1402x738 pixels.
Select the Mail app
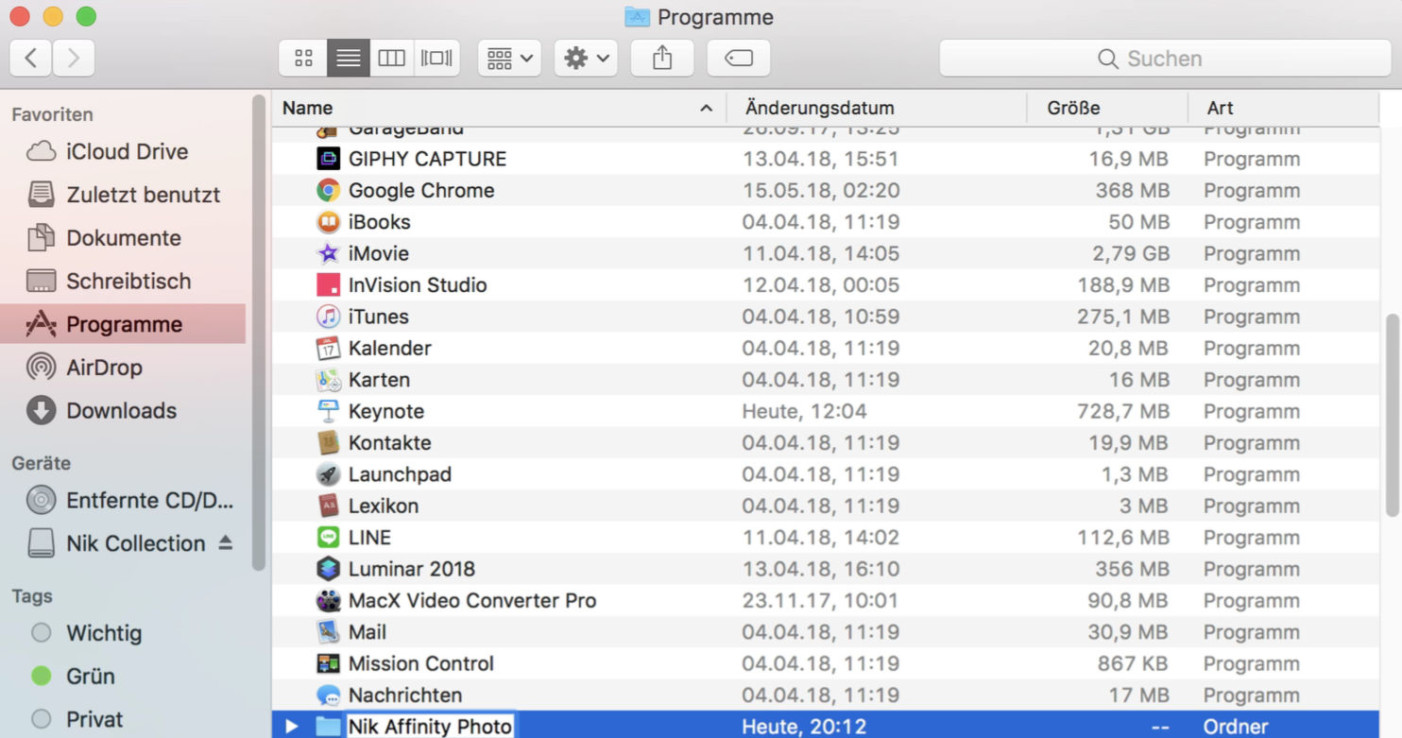(x=825, y=632)
